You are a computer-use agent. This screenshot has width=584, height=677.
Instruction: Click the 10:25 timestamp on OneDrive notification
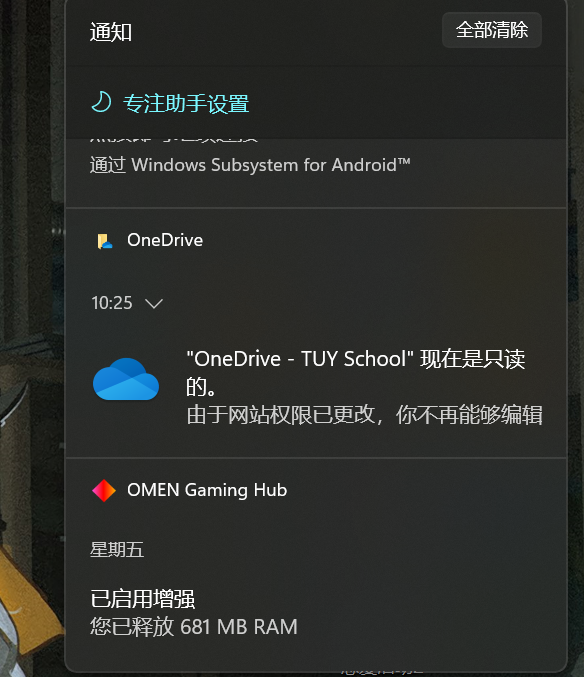pos(111,303)
